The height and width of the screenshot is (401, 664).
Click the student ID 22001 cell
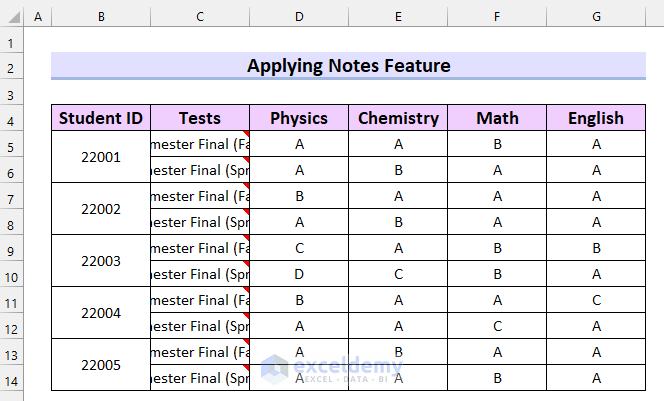101,157
